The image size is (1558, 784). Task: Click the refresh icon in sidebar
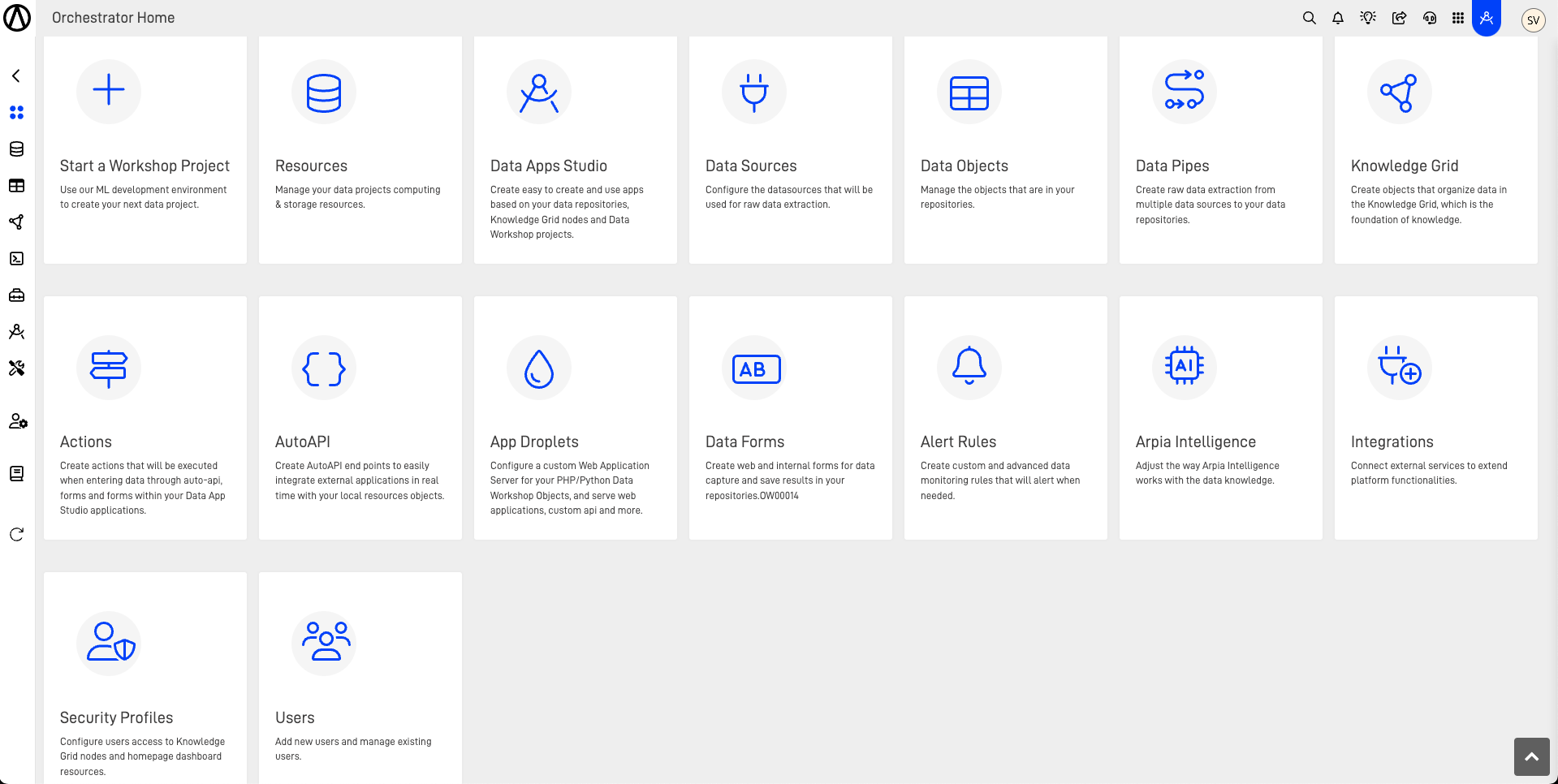coord(16,534)
